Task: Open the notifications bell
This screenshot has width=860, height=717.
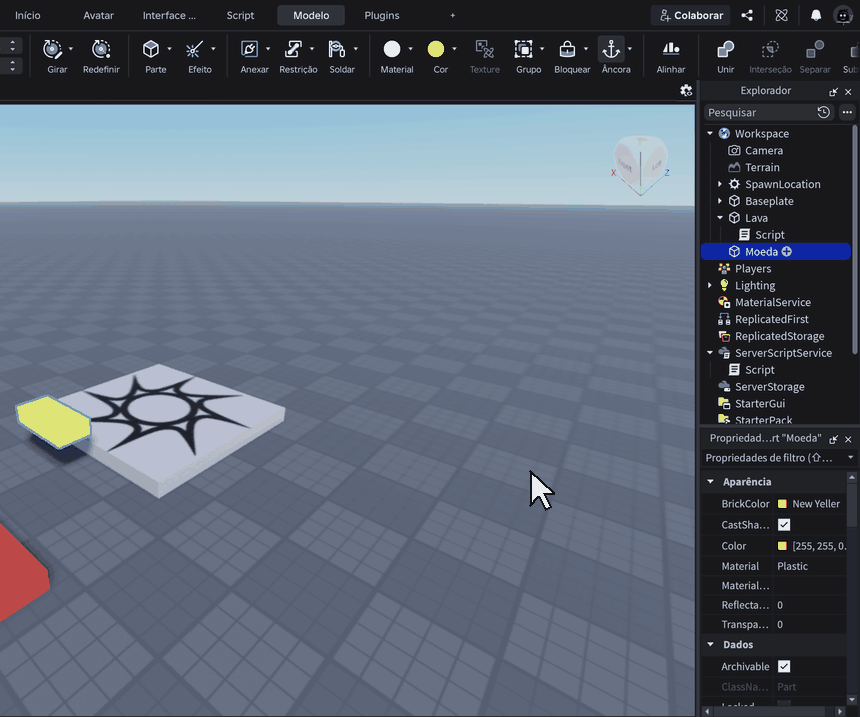Action: (x=816, y=15)
